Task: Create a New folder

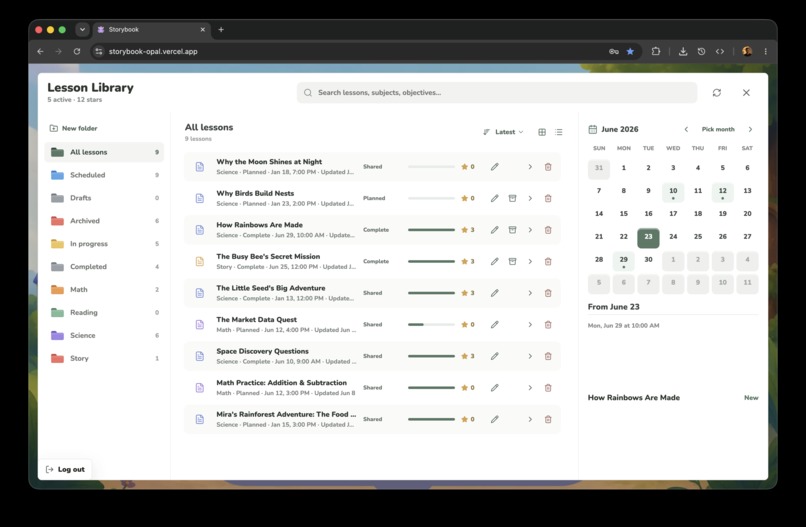Action: pyautogui.click(x=73, y=128)
